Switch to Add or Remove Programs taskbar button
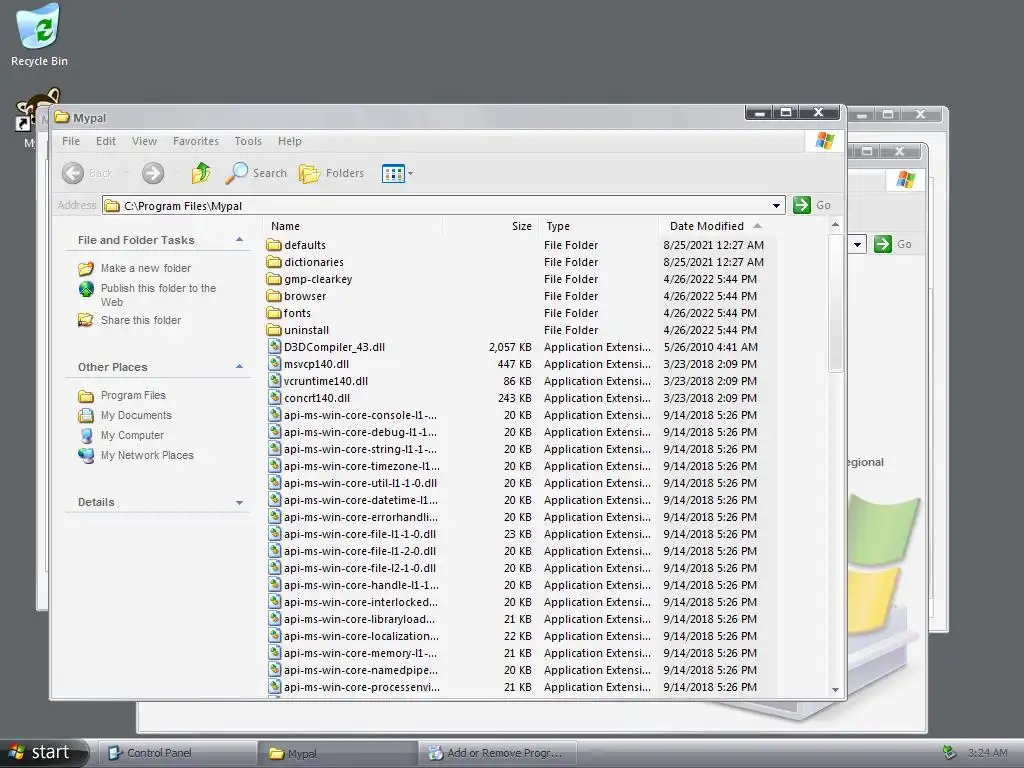 (498, 753)
